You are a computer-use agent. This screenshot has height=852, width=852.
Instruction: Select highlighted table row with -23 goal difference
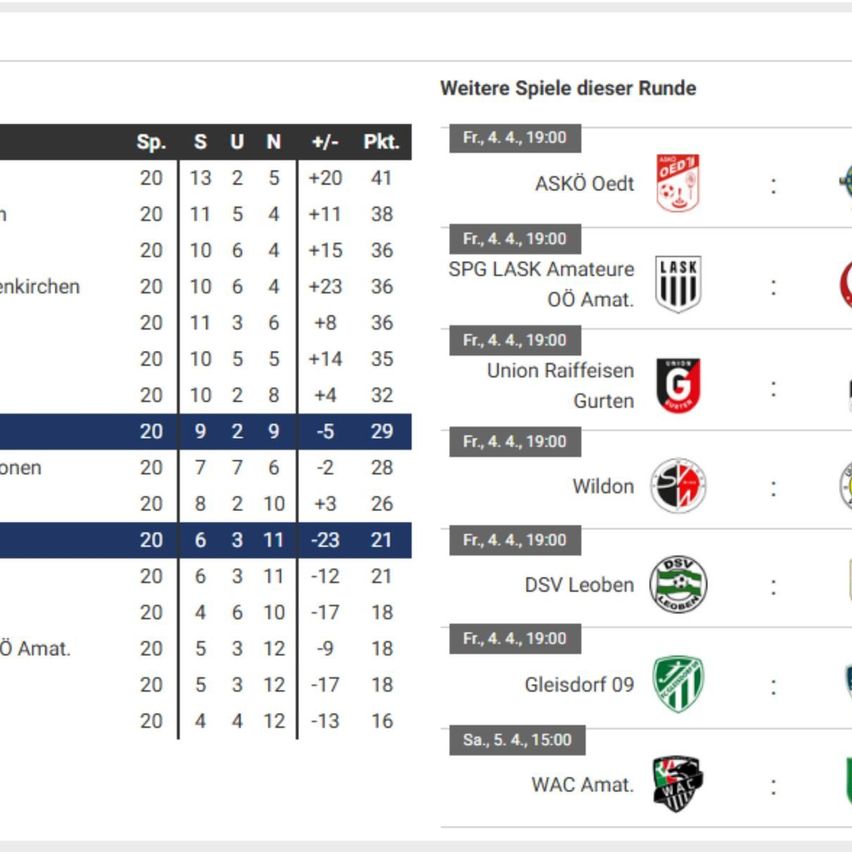click(x=200, y=540)
